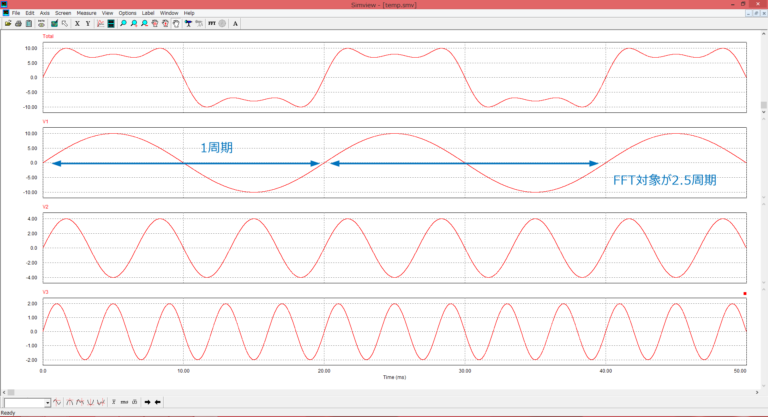Click the rms measurement icon
The height and width of the screenshot is (417, 768).
coord(124,402)
